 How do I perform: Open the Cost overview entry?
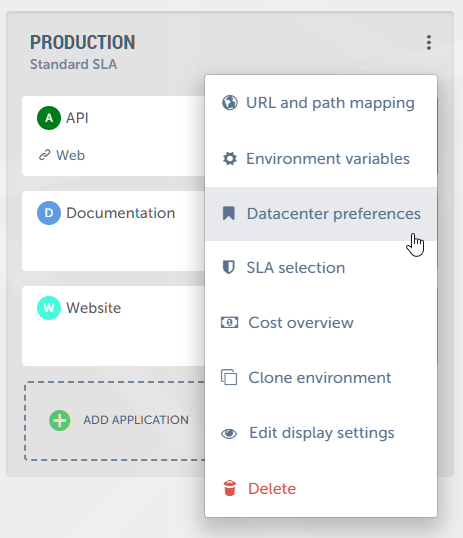[x=321, y=323]
